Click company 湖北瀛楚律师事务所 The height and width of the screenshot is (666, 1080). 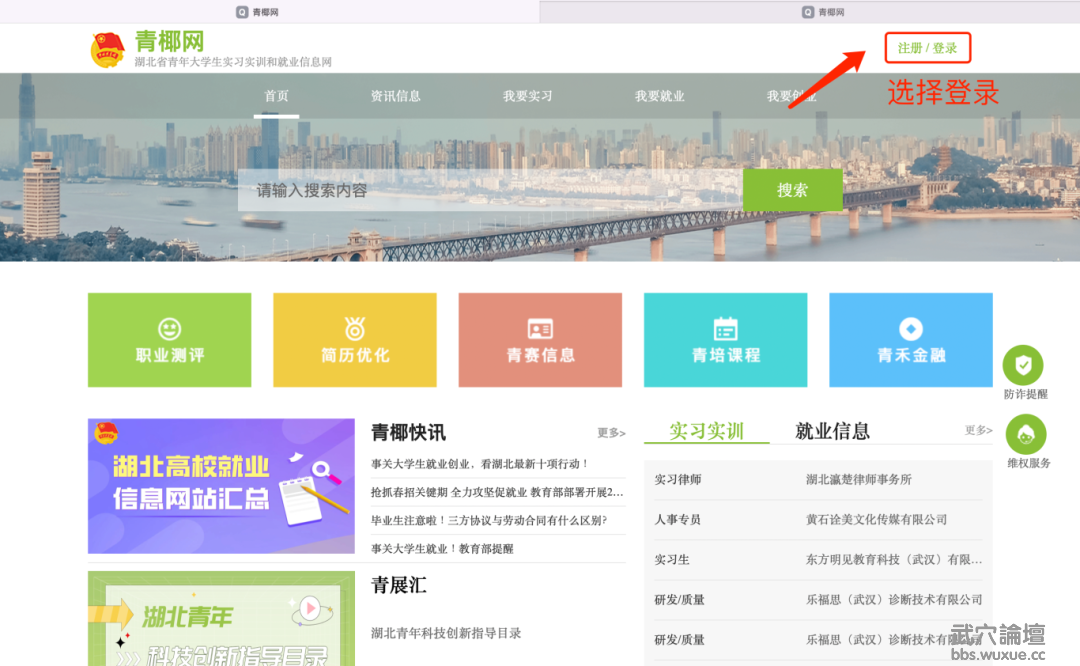(x=859, y=479)
